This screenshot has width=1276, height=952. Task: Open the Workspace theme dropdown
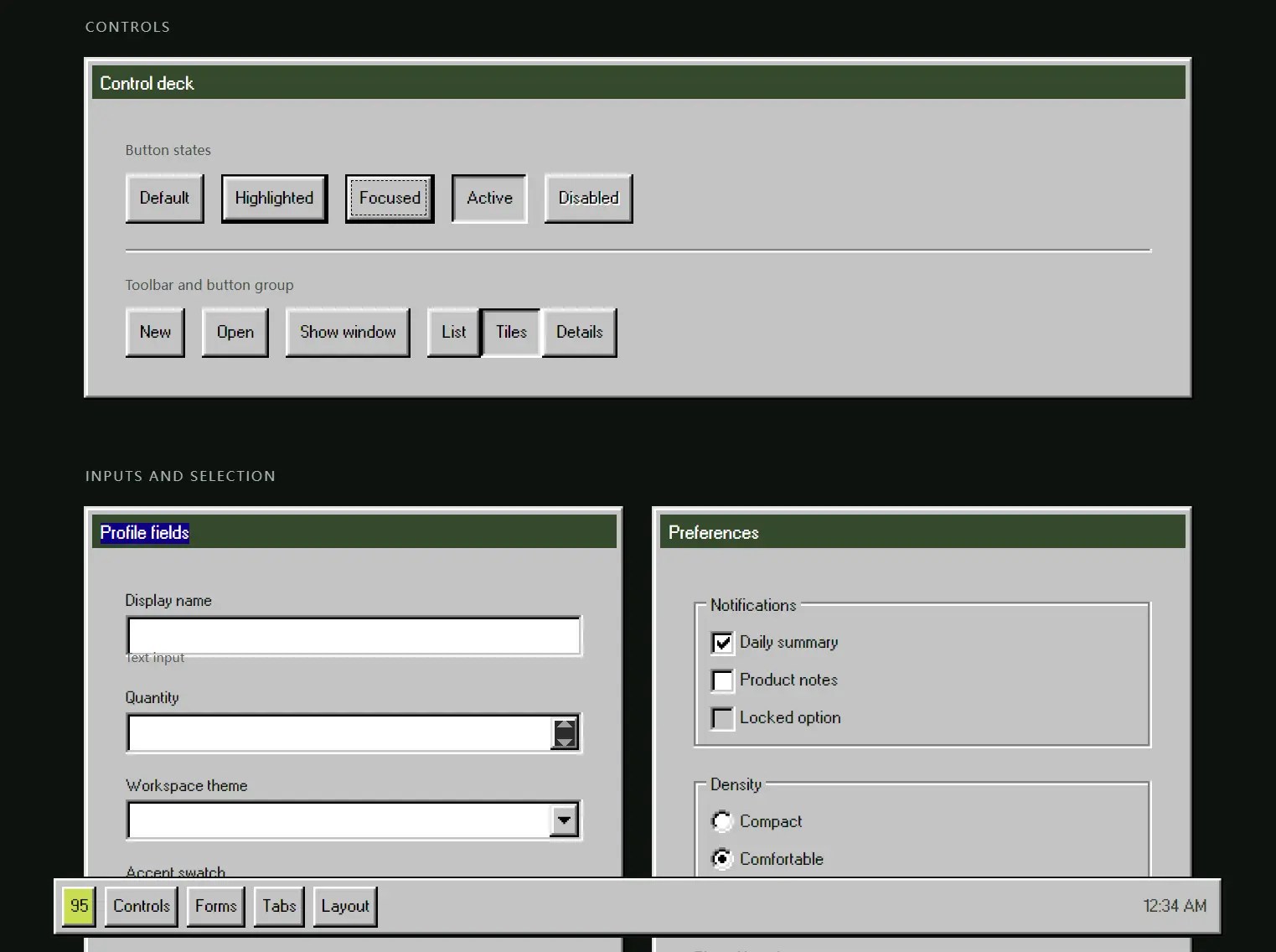(565, 820)
